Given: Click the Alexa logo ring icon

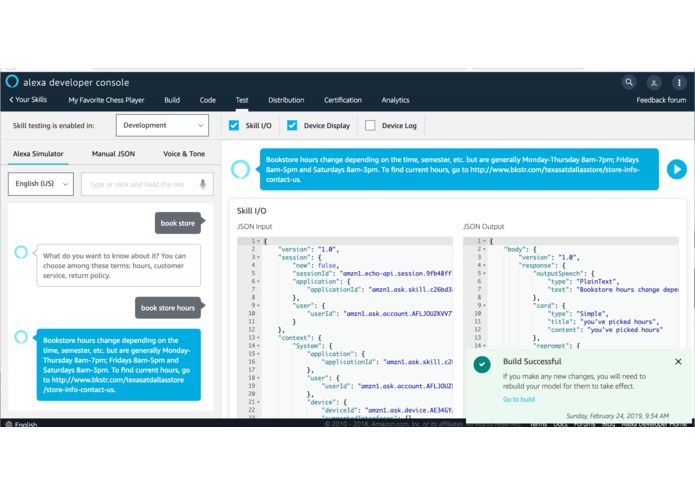Looking at the screenshot, I should click(x=12, y=82).
